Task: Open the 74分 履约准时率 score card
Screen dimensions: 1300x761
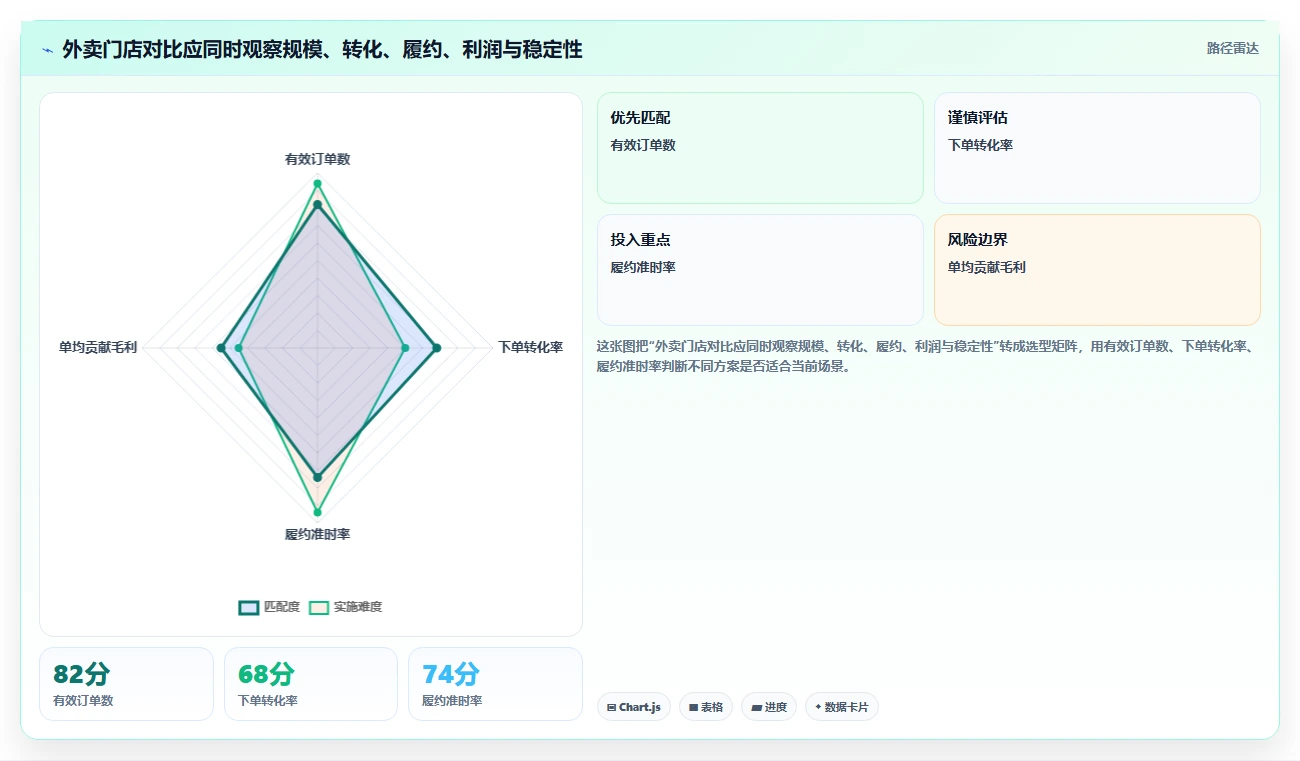Action: click(495, 684)
